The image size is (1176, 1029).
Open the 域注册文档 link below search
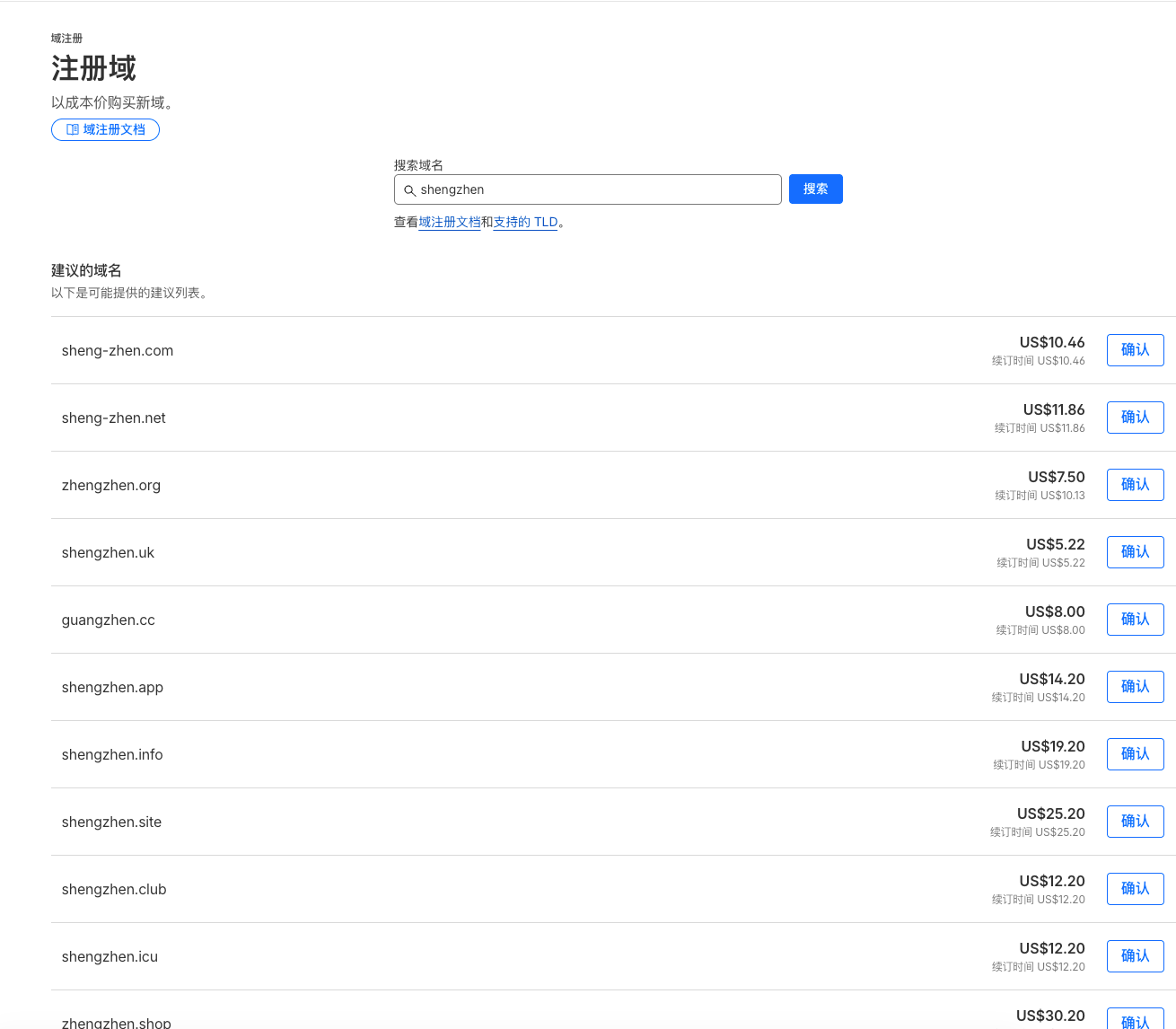tap(449, 222)
